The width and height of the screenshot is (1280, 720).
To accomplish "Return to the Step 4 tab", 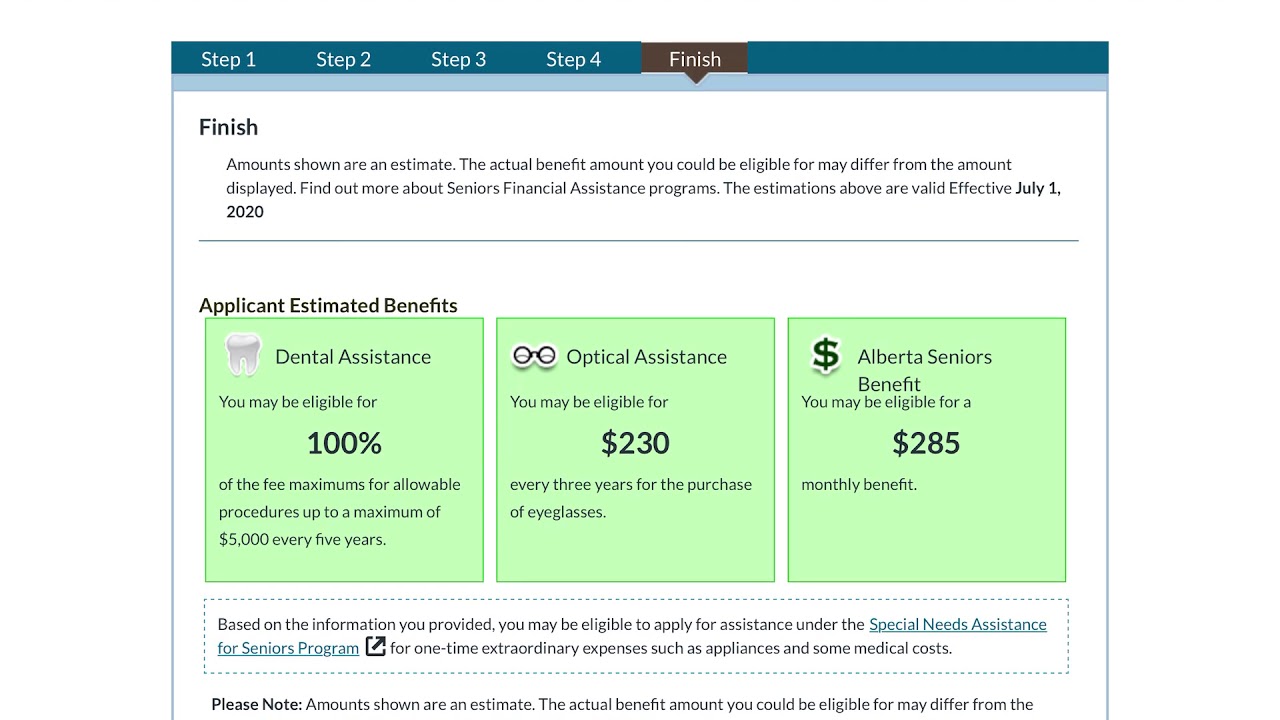I will click(573, 59).
